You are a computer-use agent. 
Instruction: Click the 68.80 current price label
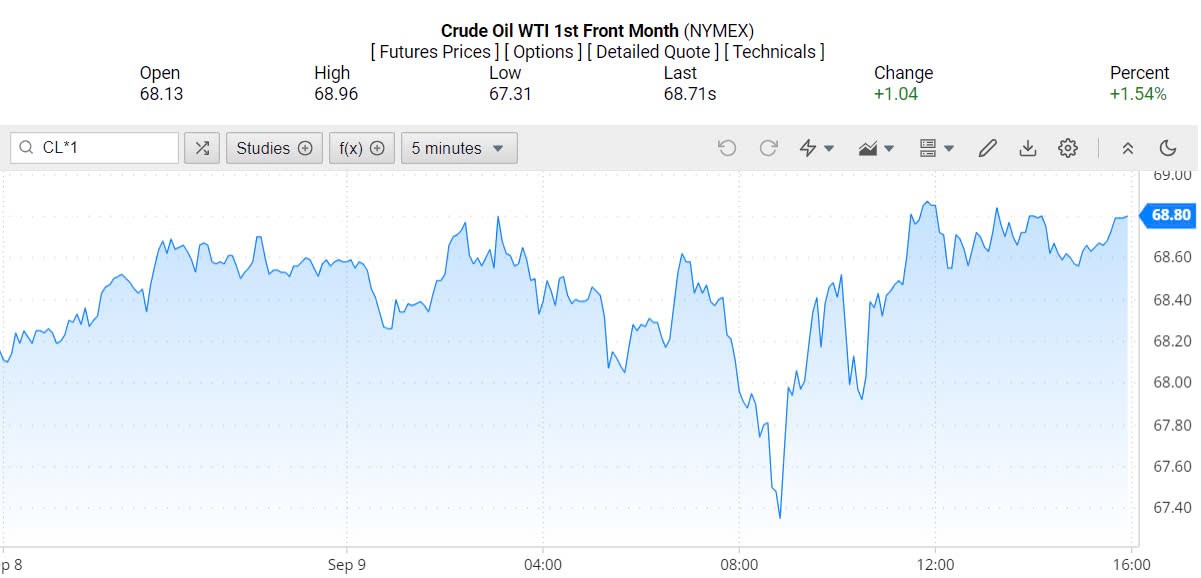pos(1170,214)
